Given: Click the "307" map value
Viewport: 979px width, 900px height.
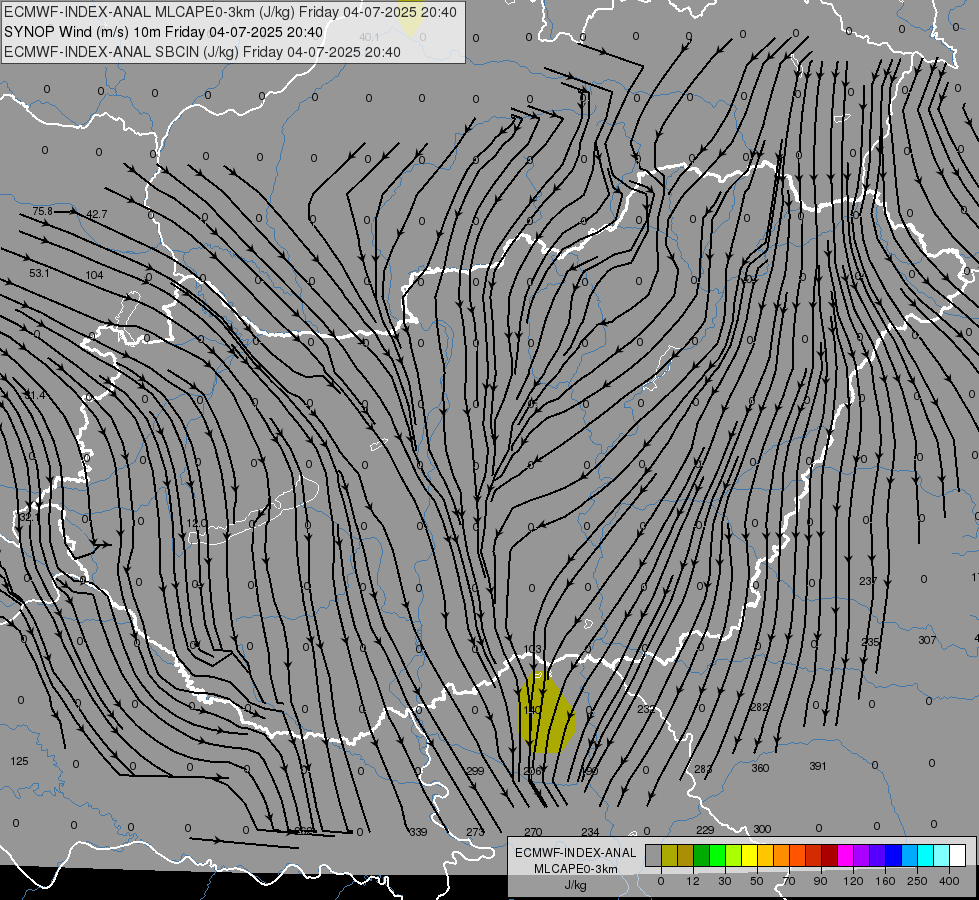Looking at the screenshot, I should pos(927,640).
